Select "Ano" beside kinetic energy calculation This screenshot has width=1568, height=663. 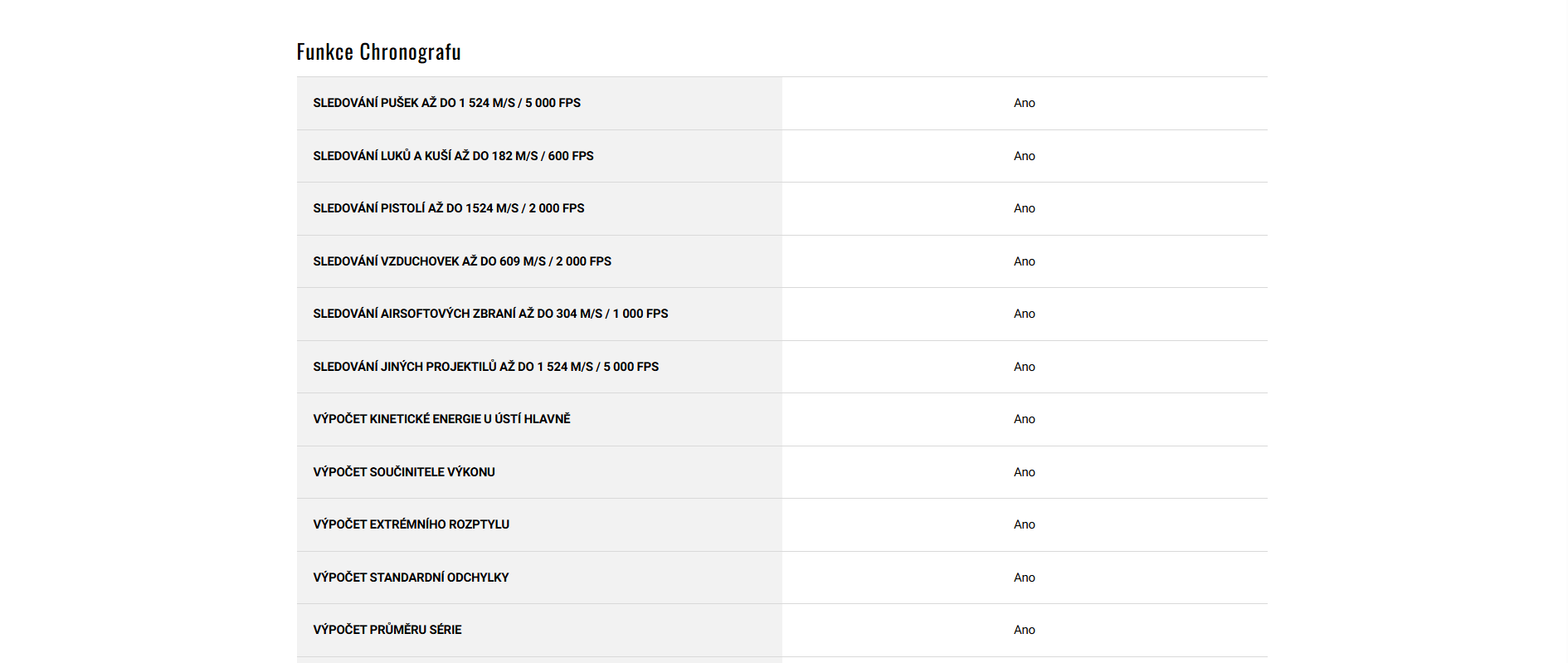tap(1024, 419)
